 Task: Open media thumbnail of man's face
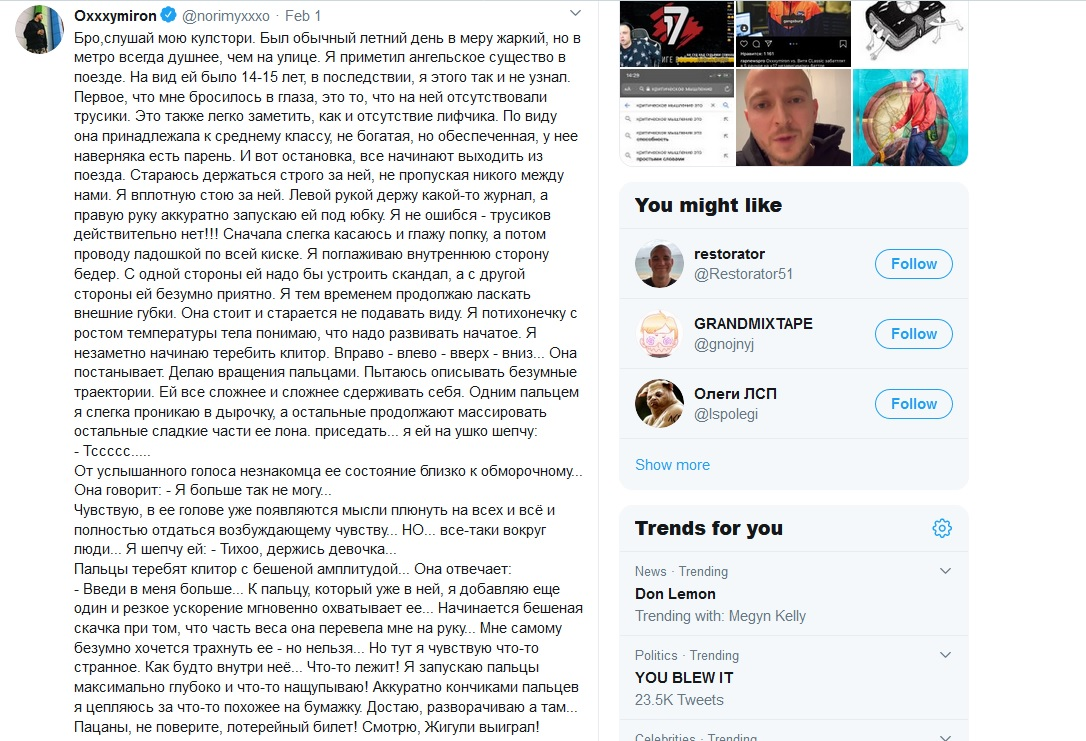coord(793,117)
